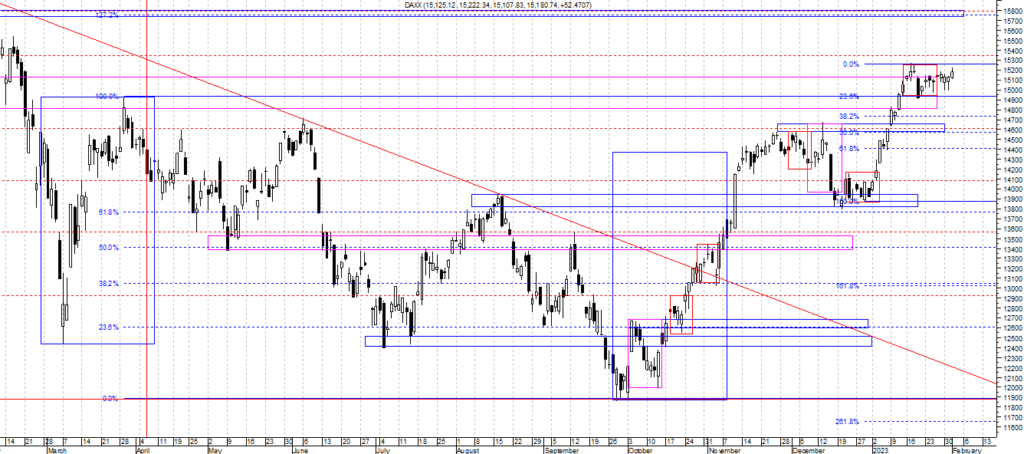
Task: Click the 38.2% label beside the 14700 level
Action: [849, 116]
